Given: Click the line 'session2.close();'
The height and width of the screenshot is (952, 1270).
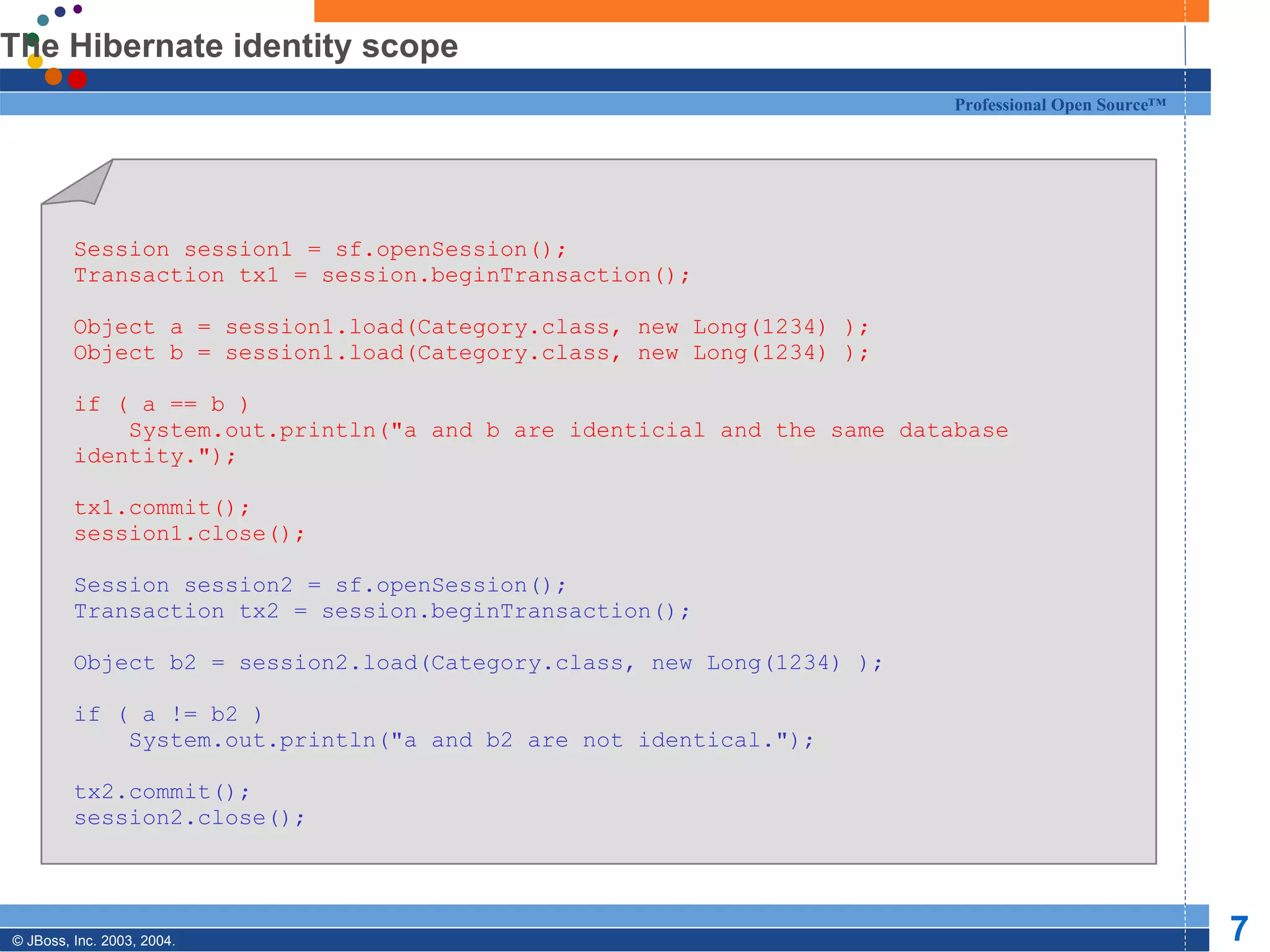Looking at the screenshot, I should 189,818.
